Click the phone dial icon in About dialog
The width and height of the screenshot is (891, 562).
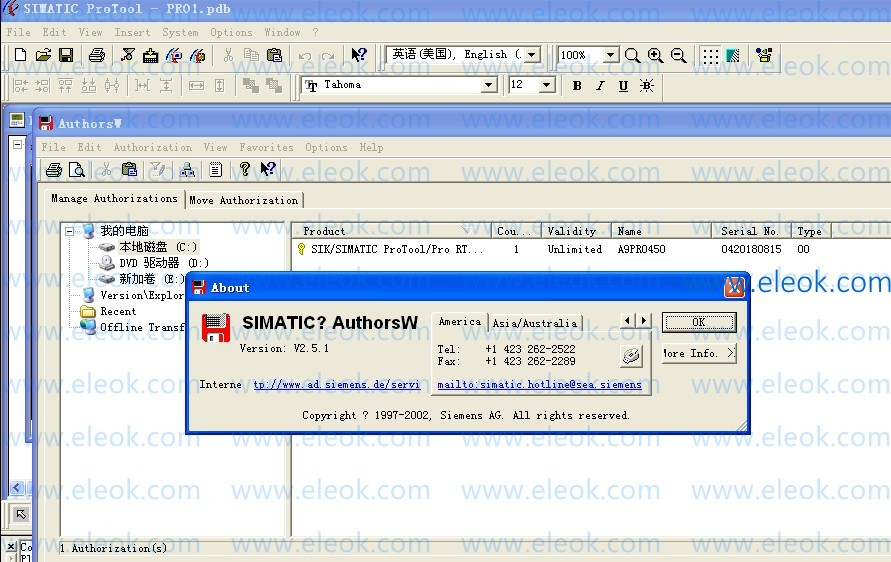[631, 356]
